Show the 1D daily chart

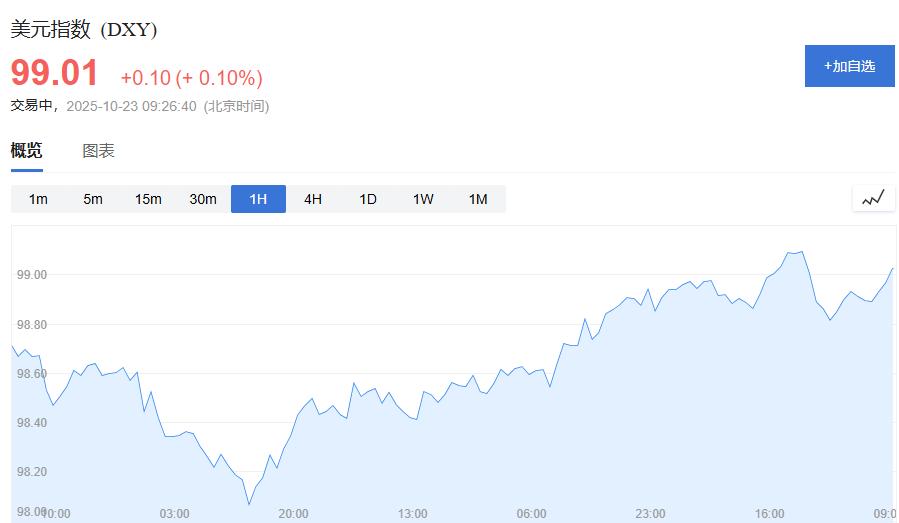pos(368,199)
